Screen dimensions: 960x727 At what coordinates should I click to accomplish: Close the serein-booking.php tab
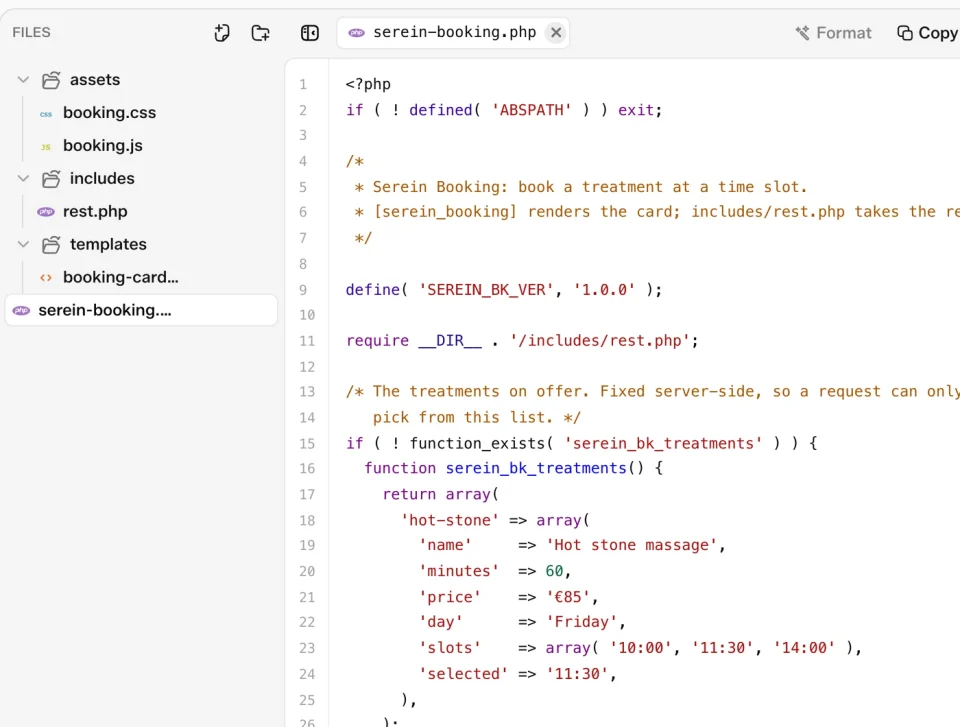(x=556, y=32)
